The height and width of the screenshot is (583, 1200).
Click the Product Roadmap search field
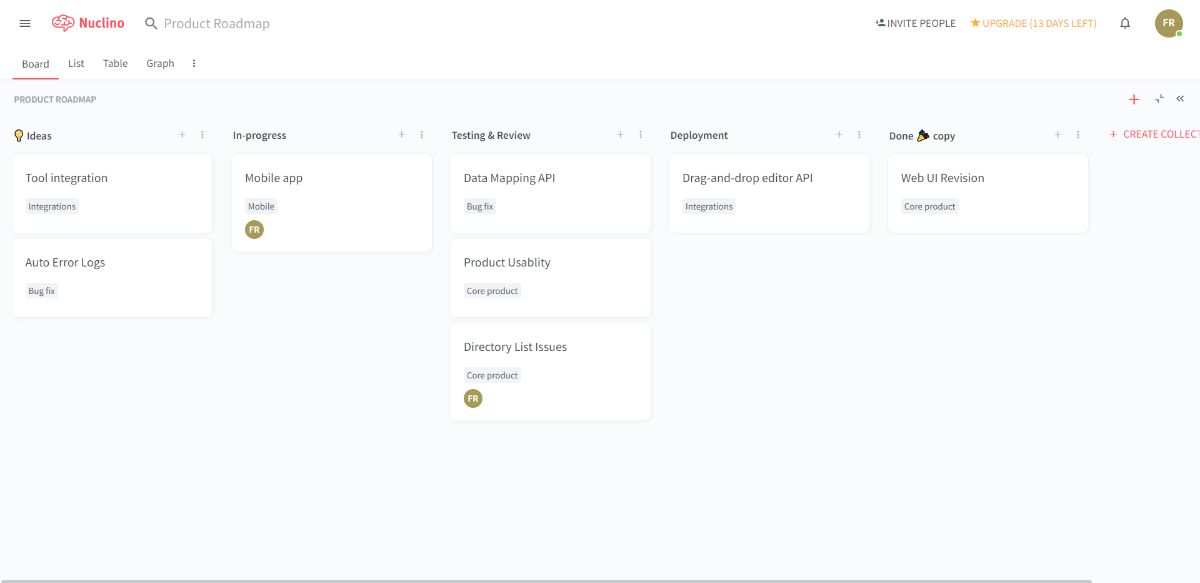216,23
